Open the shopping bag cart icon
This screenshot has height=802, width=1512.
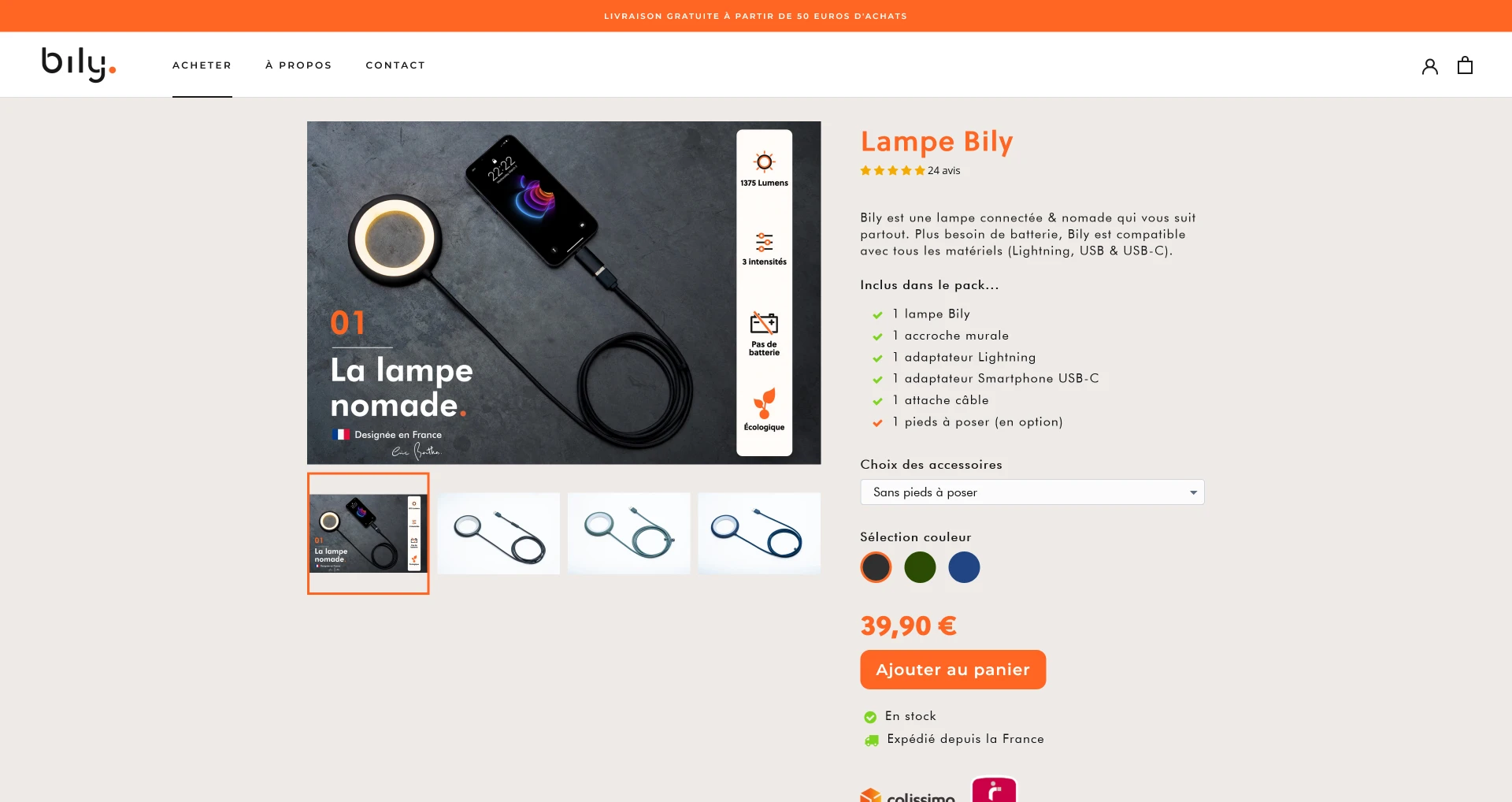(x=1465, y=65)
